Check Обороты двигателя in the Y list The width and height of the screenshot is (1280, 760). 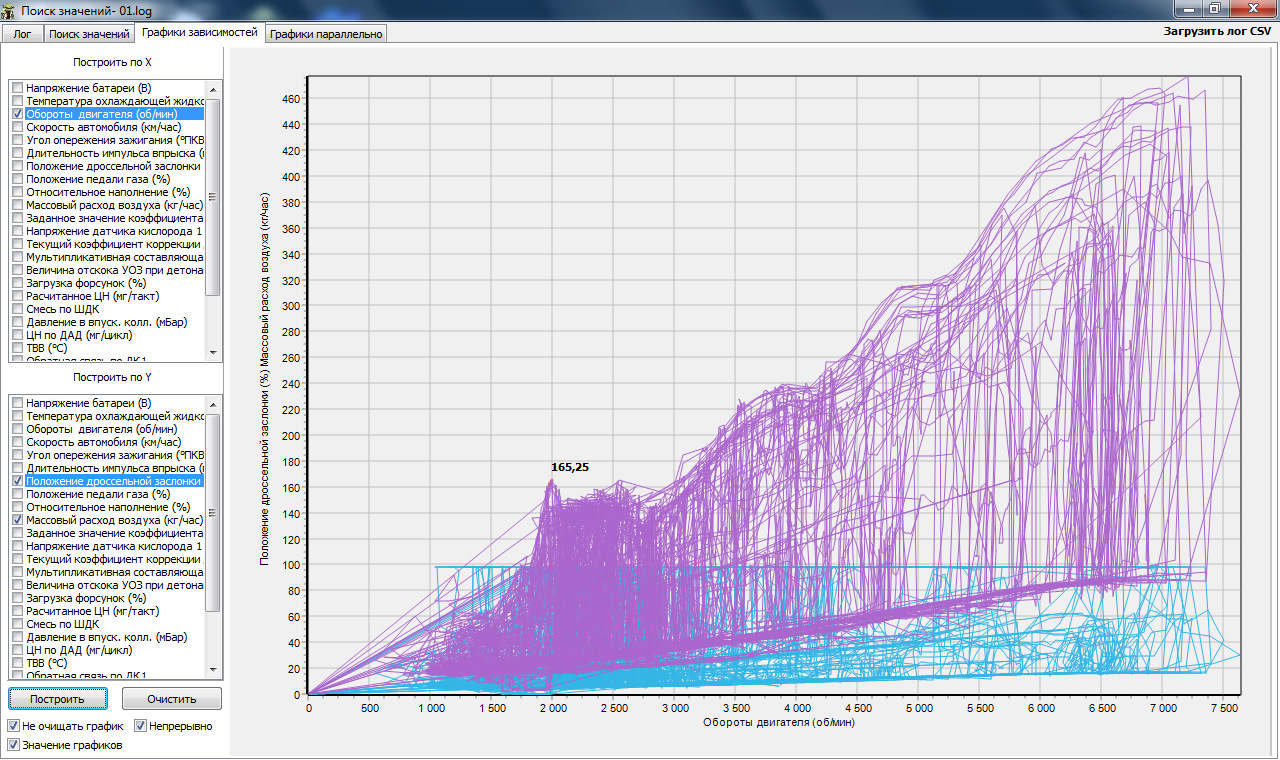pos(17,429)
